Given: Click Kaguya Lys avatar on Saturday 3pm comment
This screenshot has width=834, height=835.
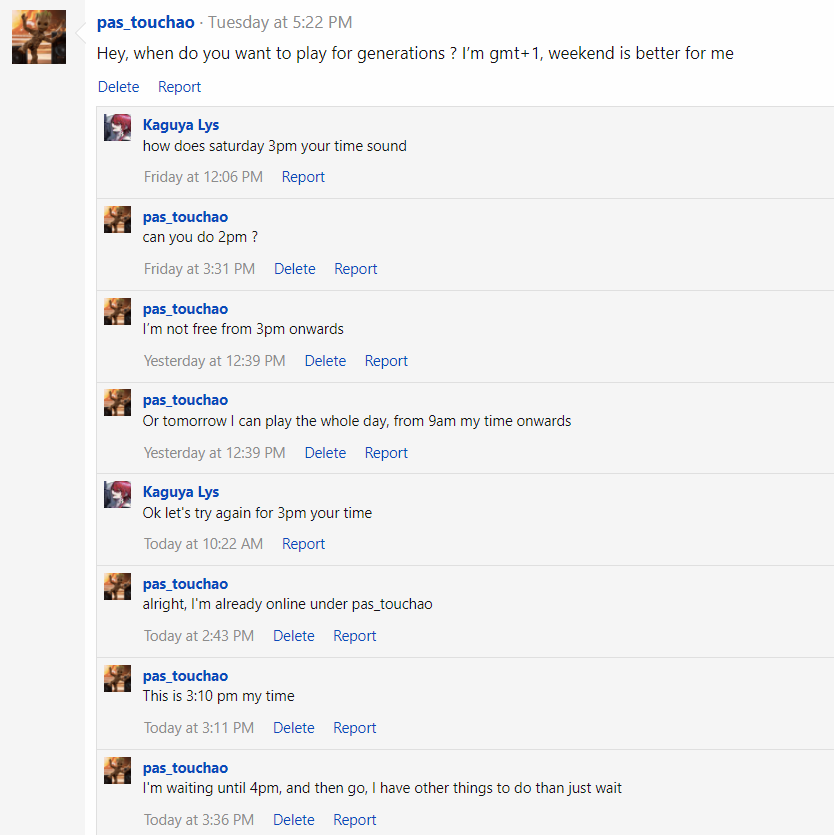Looking at the screenshot, I should coord(118,128).
